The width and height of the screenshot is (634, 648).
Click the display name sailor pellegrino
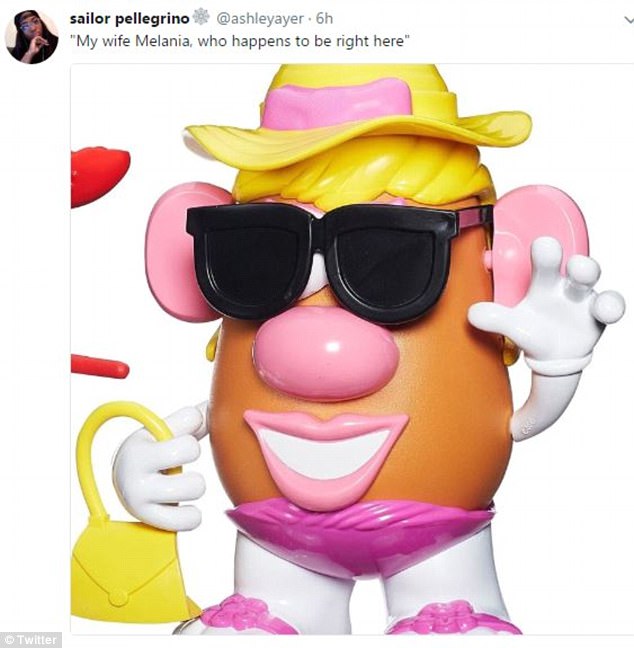click(129, 19)
